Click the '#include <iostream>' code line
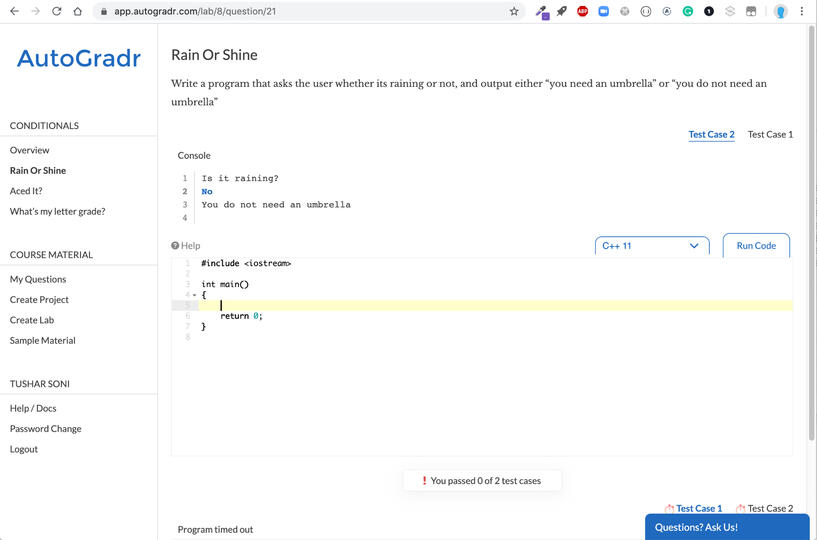This screenshot has width=817, height=540. click(246, 263)
